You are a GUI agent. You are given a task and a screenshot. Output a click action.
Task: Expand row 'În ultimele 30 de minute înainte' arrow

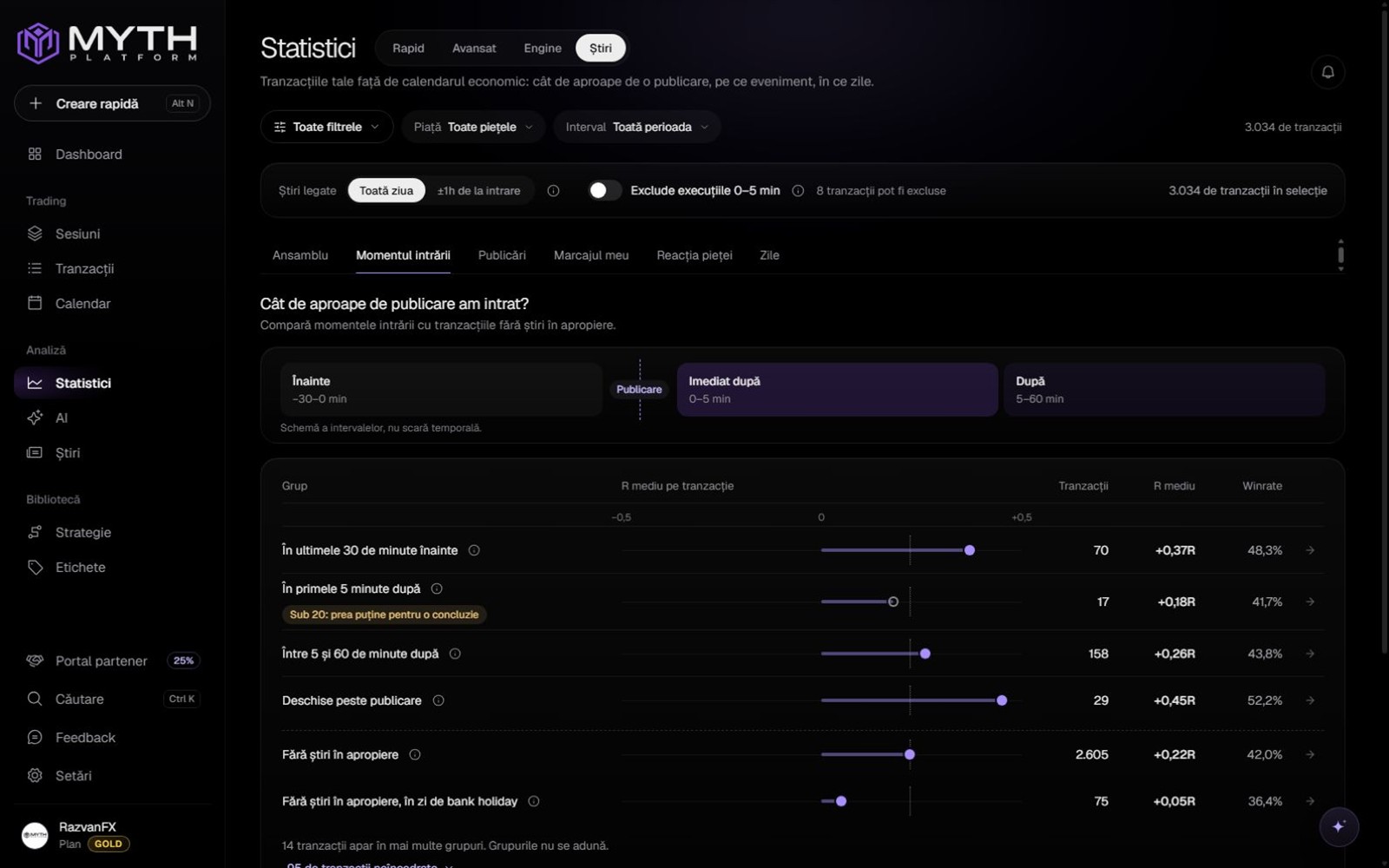[1310, 550]
